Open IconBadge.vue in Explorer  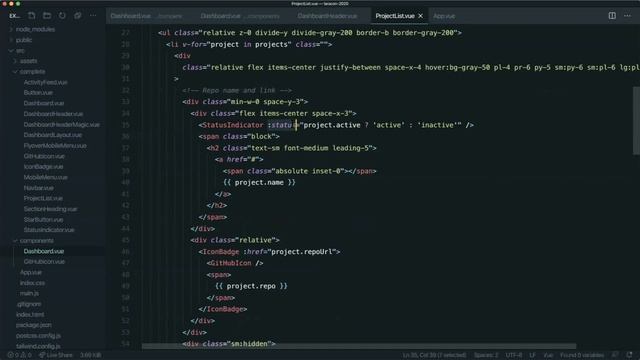[x=43, y=167]
